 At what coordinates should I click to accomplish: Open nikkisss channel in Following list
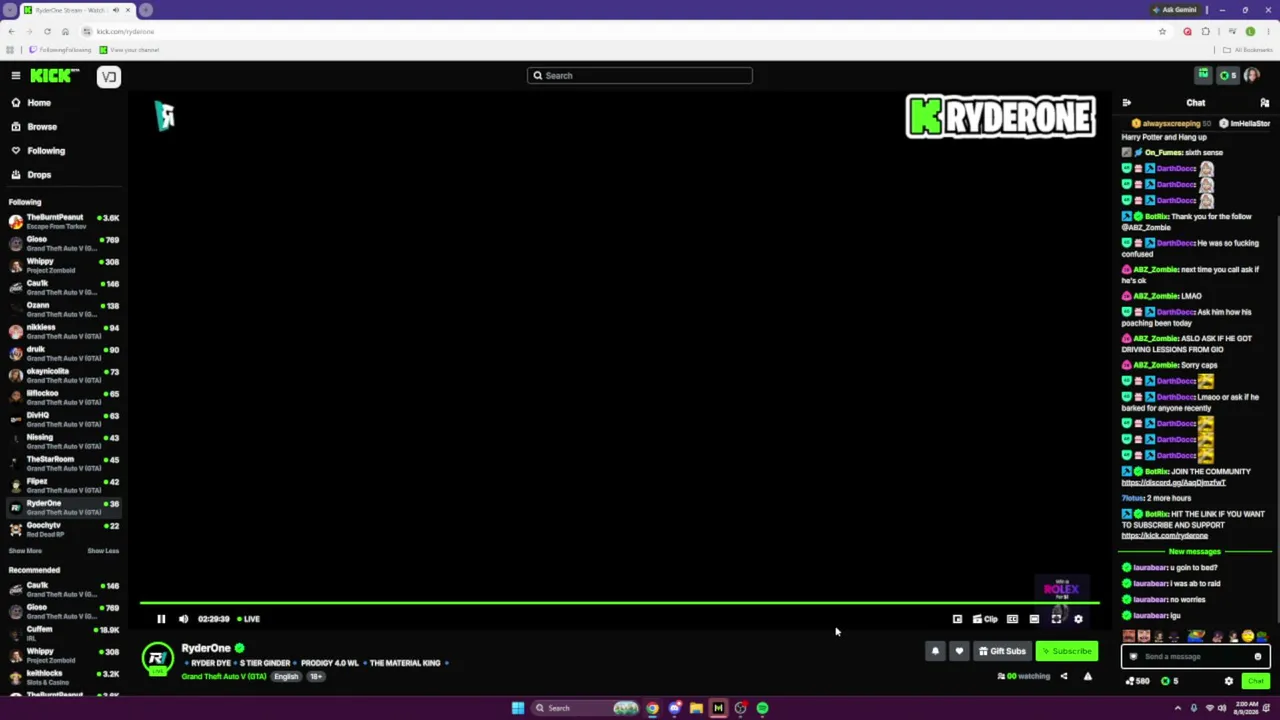click(64, 331)
